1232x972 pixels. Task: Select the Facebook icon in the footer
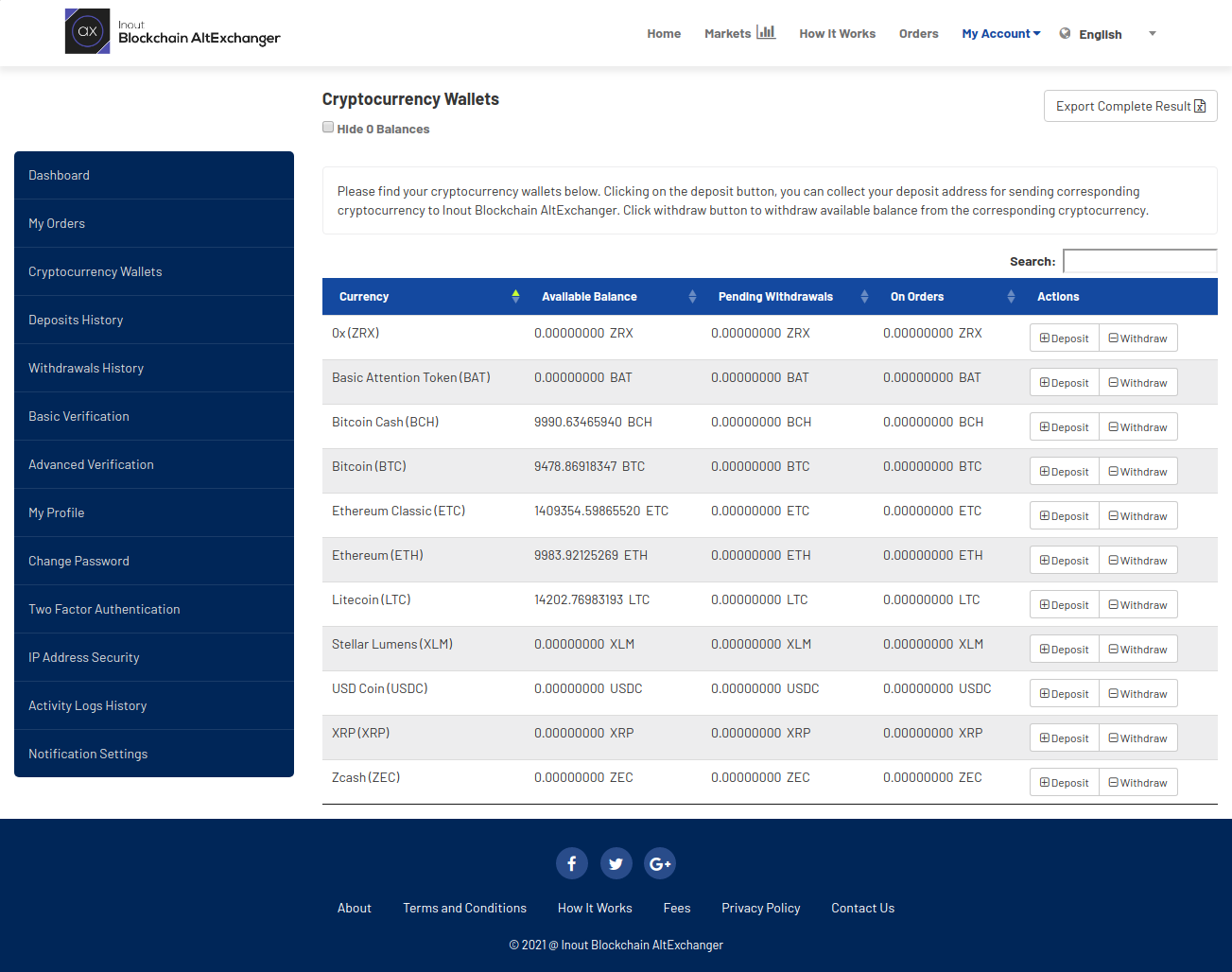point(571,863)
